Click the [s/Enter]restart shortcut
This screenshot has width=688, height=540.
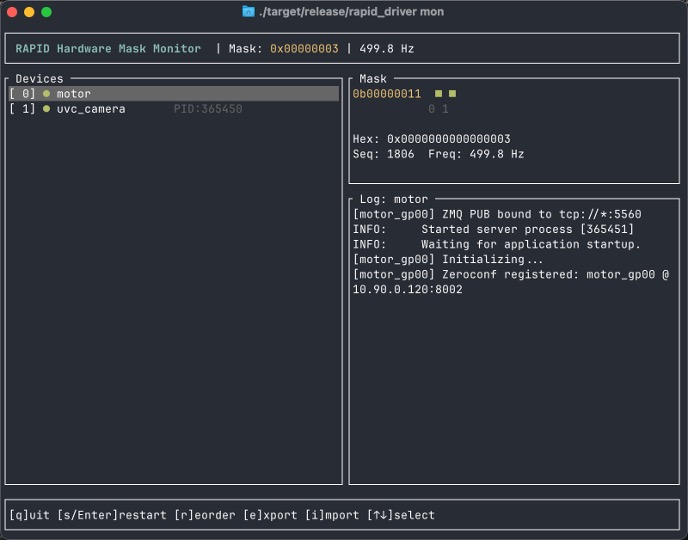pos(111,515)
